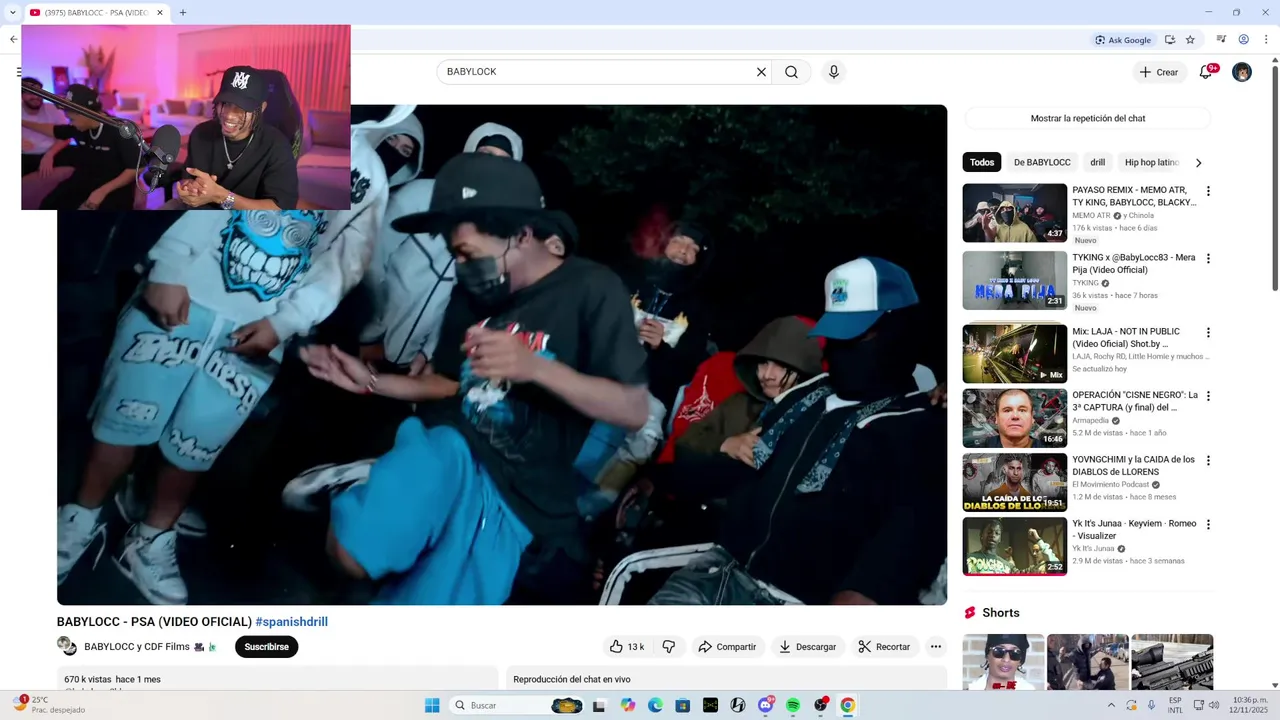Open Chrome media controls icon

(x=1221, y=40)
